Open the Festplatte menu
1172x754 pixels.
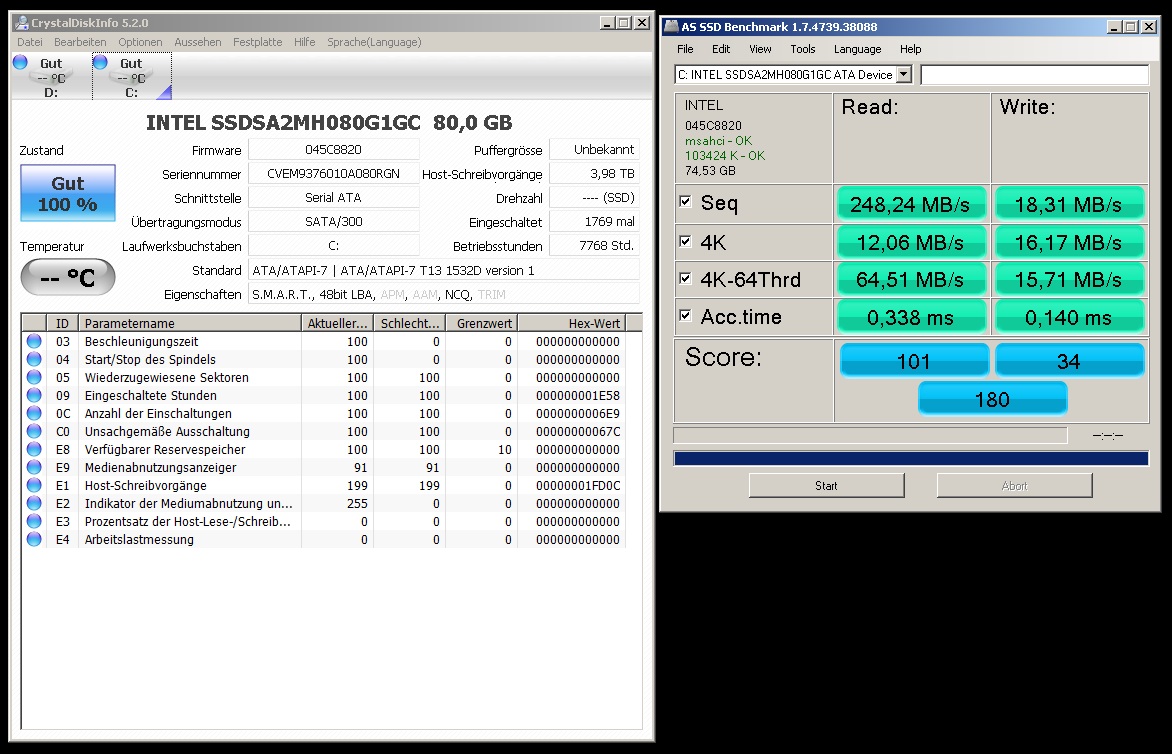(257, 42)
